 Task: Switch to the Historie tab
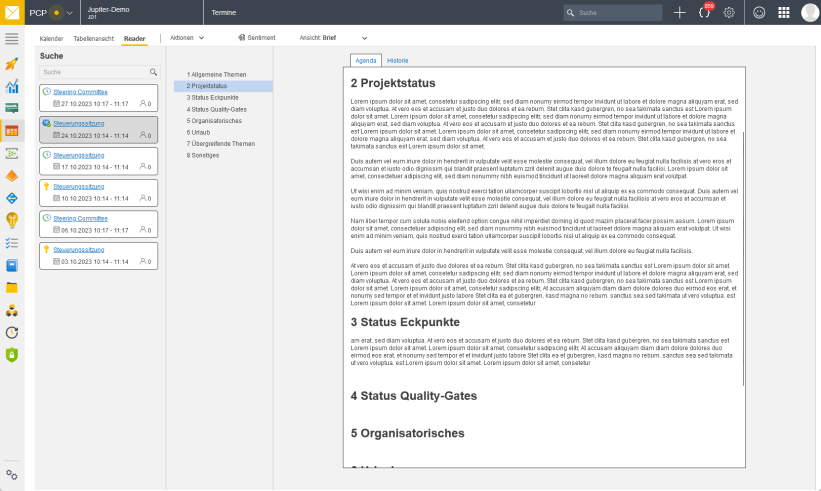coord(397,60)
